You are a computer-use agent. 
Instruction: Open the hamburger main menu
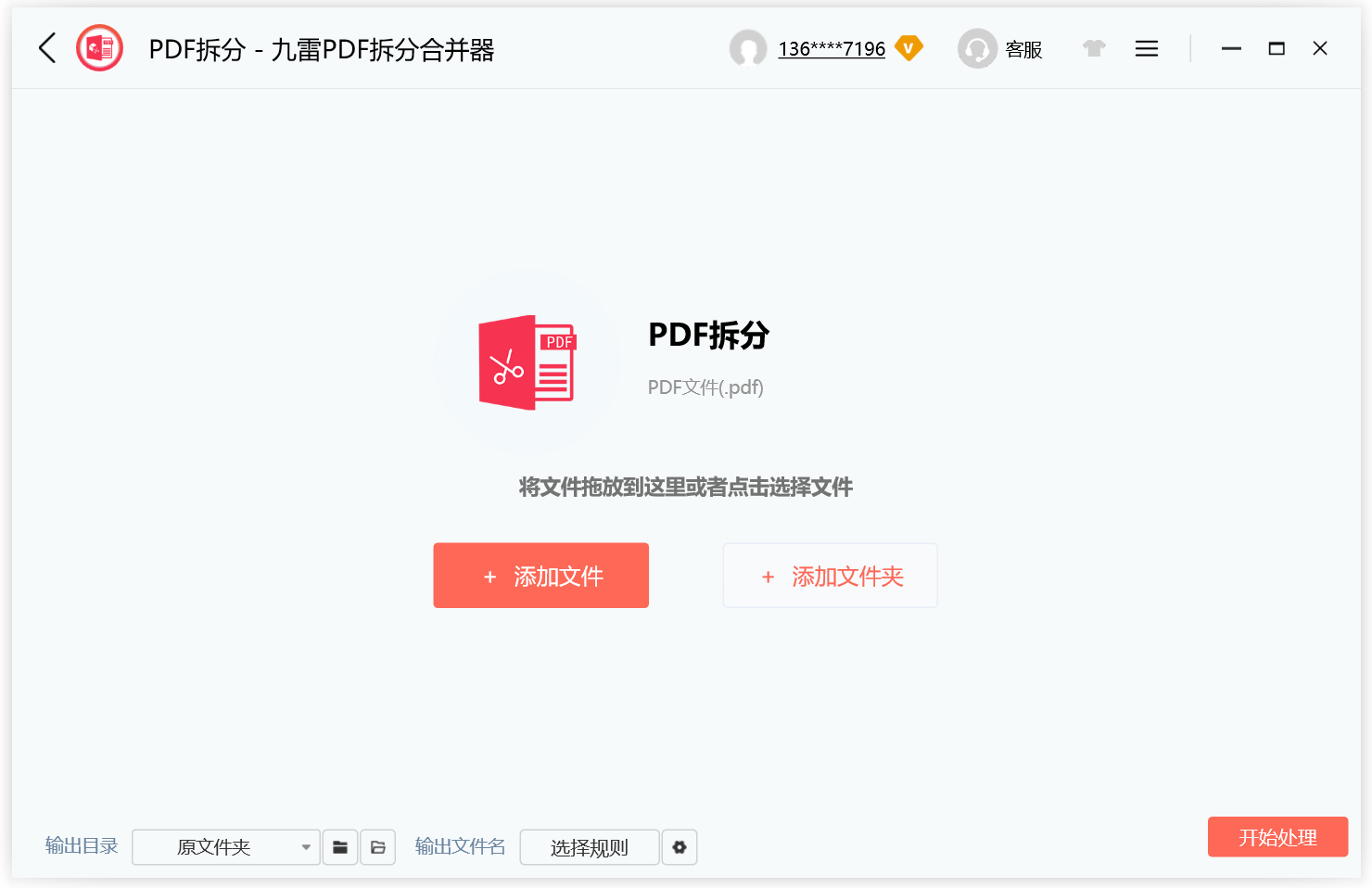(1147, 48)
